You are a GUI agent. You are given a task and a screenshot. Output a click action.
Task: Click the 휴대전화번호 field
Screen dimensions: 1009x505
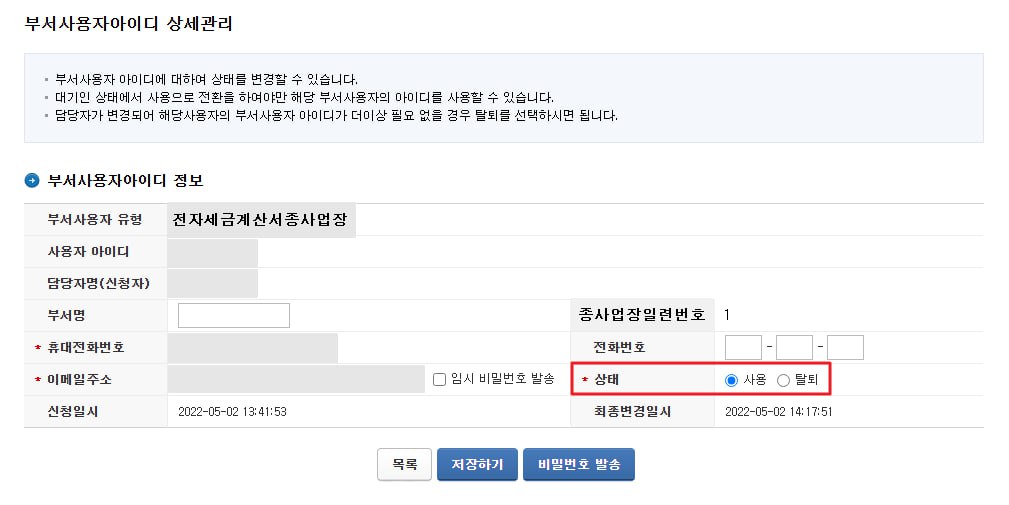[x=252, y=347]
